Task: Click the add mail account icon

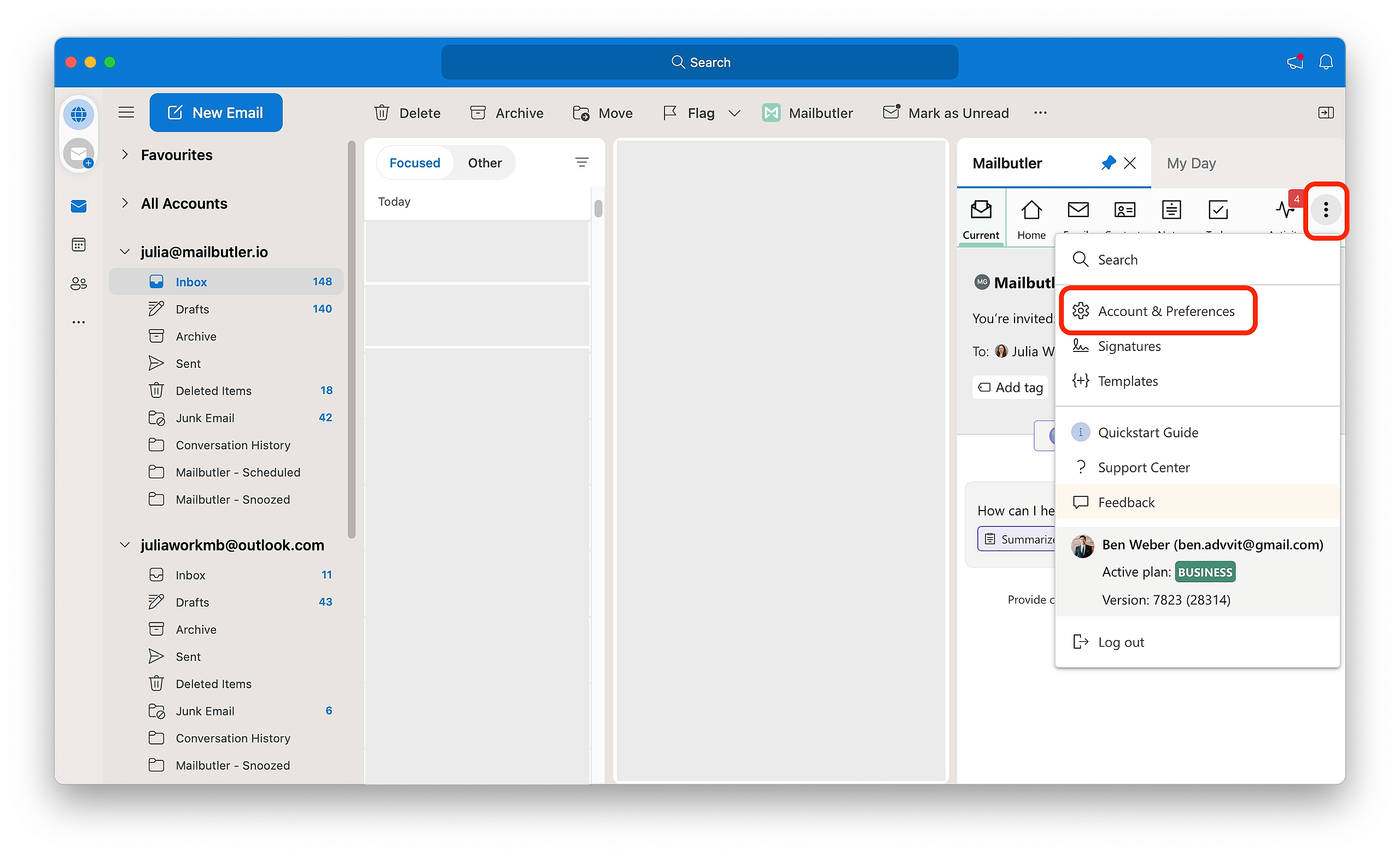Action: (x=78, y=154)
